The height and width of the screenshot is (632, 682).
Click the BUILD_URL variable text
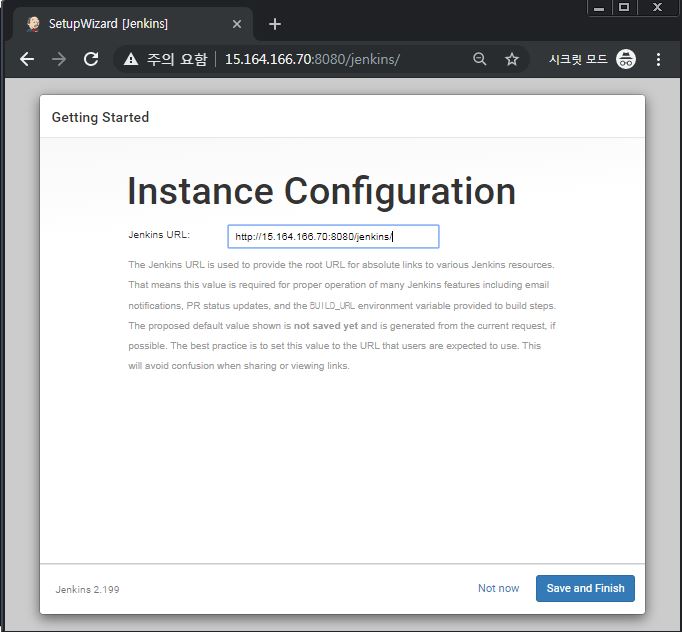[x=332, y=306]
